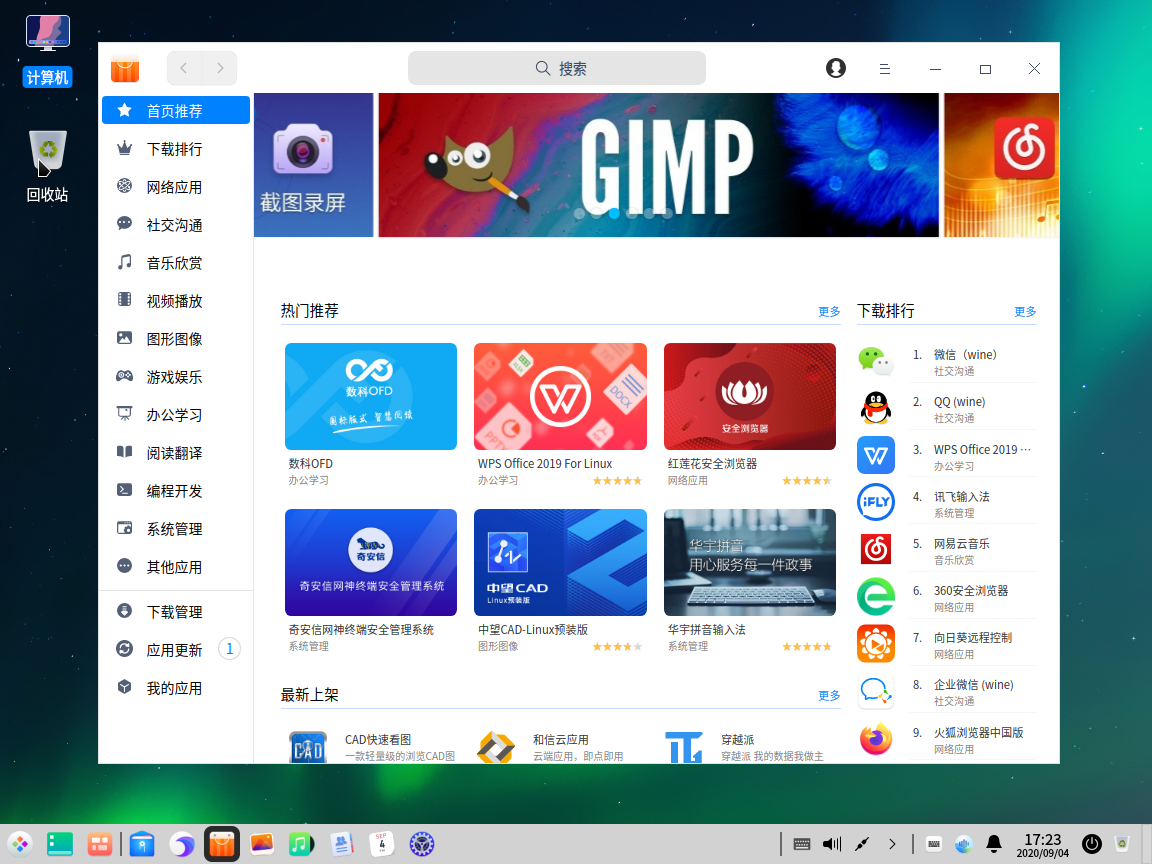The width and height of the screenshot is (1152, 864).
Task: Click the 17:23 clock in the taskbar
Action: [1043, 844]
